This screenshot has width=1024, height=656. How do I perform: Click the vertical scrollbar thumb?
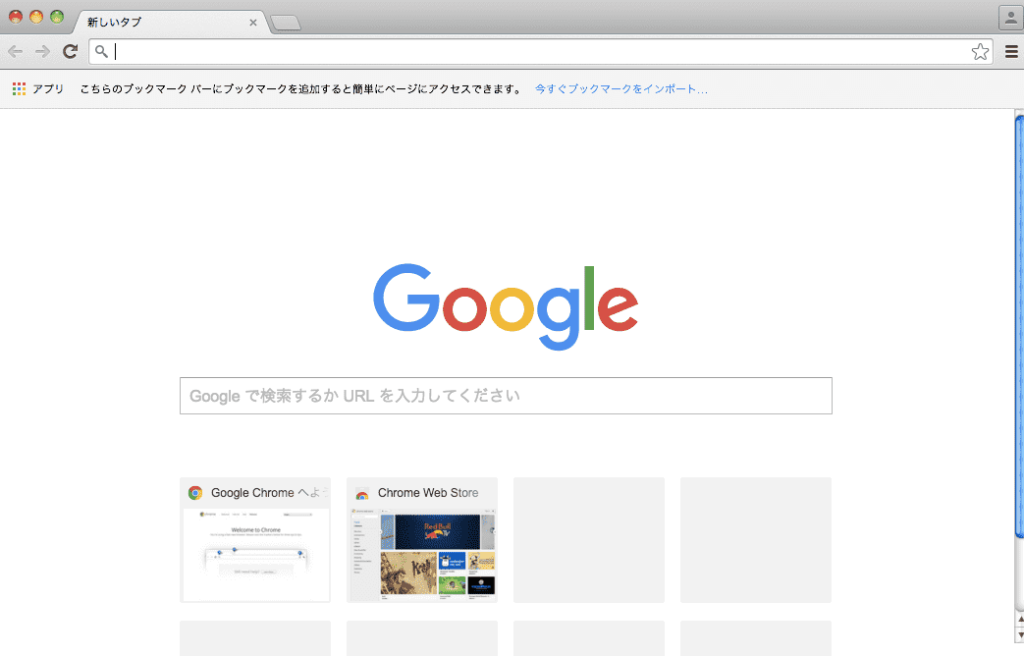coord(1019,327)
